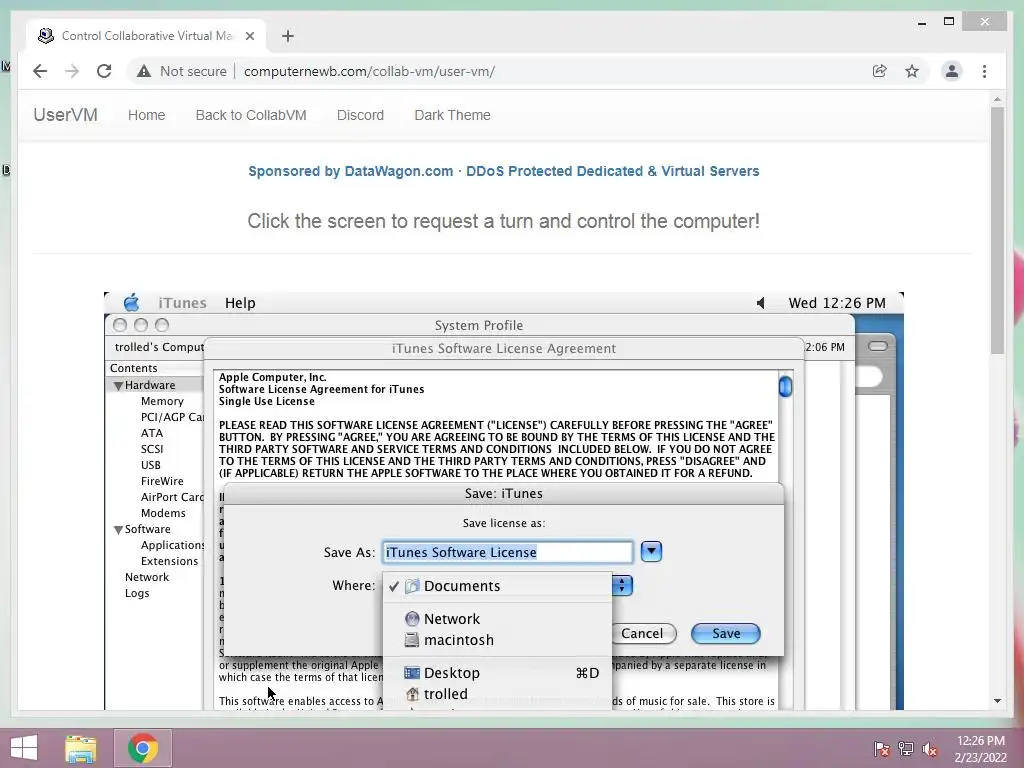This screenshot has height=768, width=1024.
Task: Select Memory in Contents list
Action: click(x=162, y=401)
